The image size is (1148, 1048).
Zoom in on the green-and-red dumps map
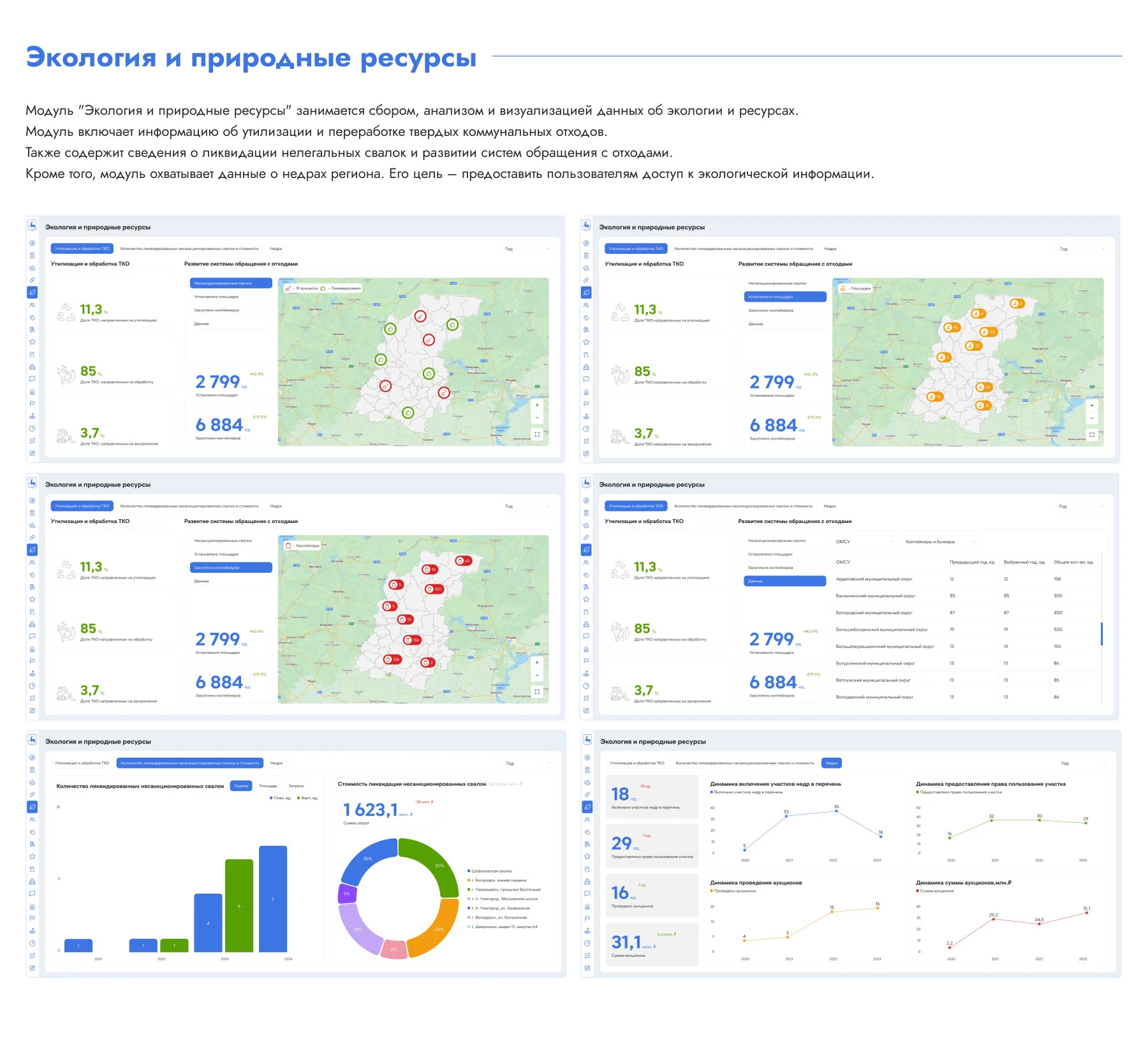click(537, 405)
